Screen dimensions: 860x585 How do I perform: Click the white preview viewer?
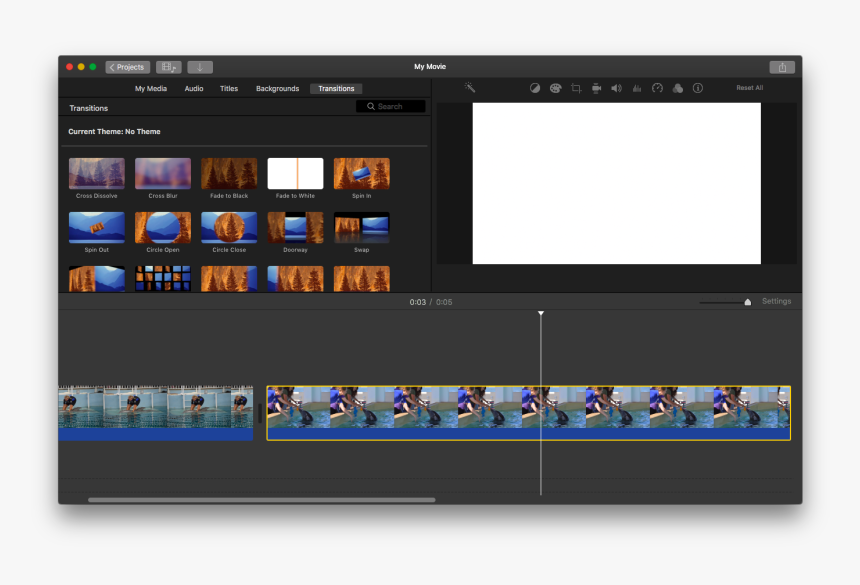click(616, 183)
